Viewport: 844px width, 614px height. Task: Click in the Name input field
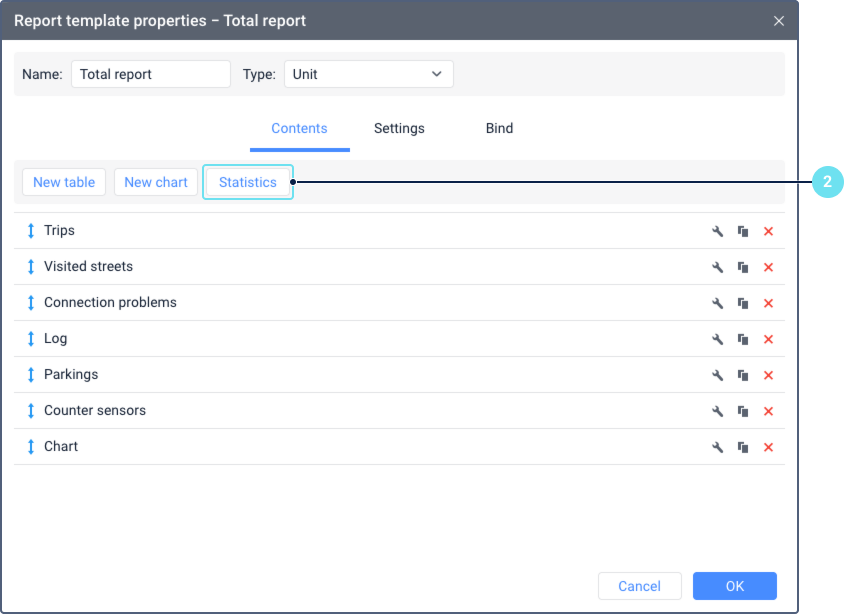coord(151,74)
